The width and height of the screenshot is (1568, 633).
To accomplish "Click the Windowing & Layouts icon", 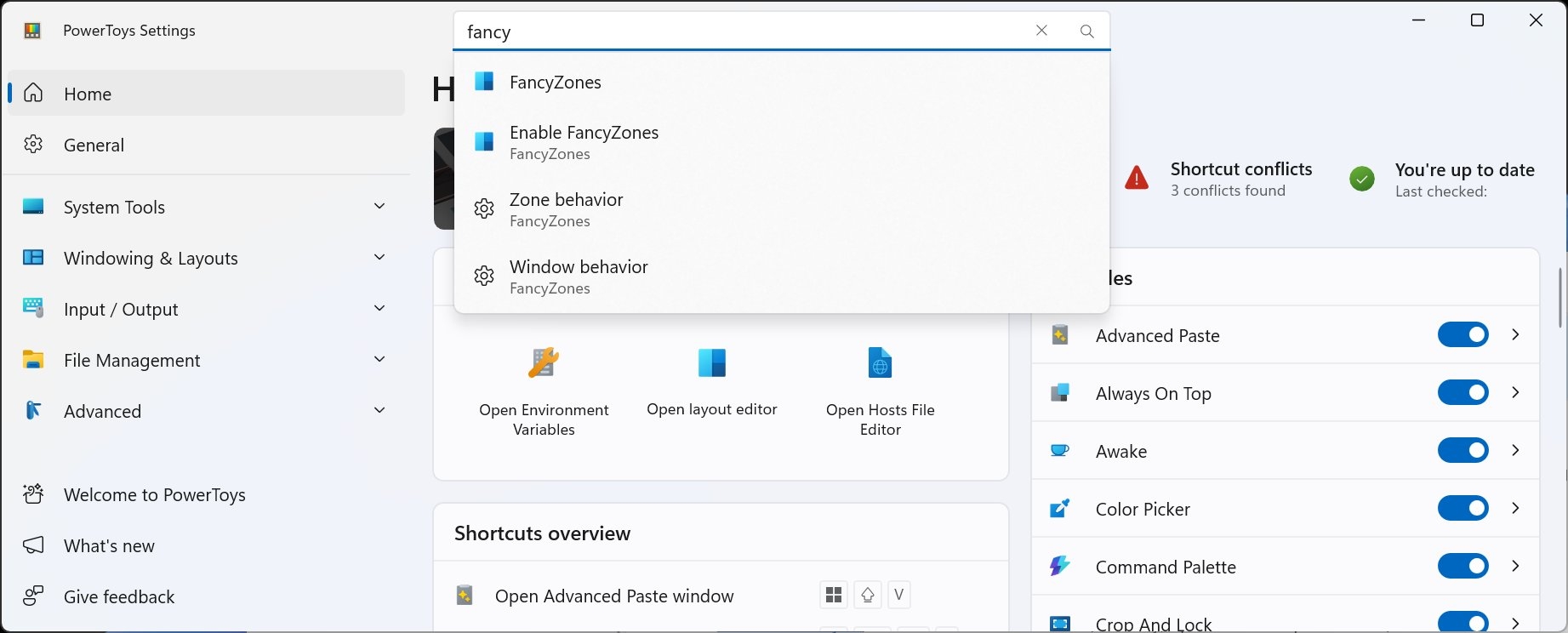I will coord(33,257).
